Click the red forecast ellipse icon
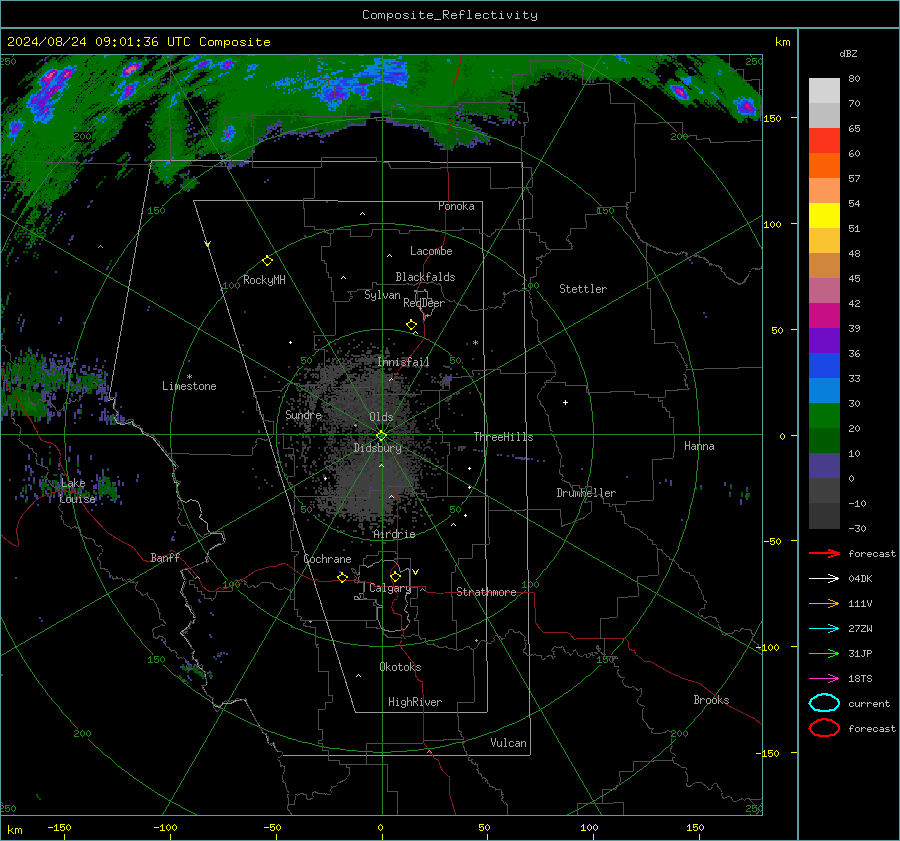The image size is (900, 841). [x=824, y=728]
